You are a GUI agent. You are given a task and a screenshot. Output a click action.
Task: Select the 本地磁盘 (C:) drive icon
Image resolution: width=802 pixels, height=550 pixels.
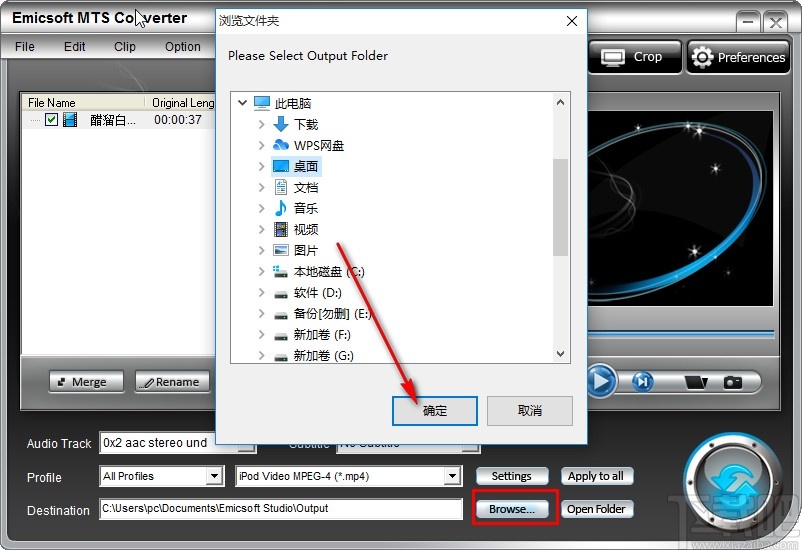[x=280, y=271]
